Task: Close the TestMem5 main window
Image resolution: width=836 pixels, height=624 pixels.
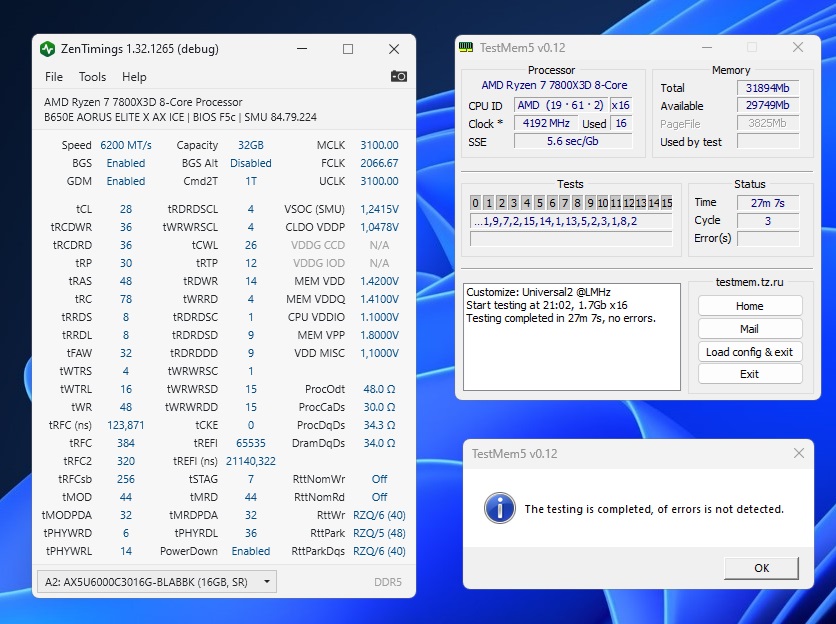Action: pos(797,47)
